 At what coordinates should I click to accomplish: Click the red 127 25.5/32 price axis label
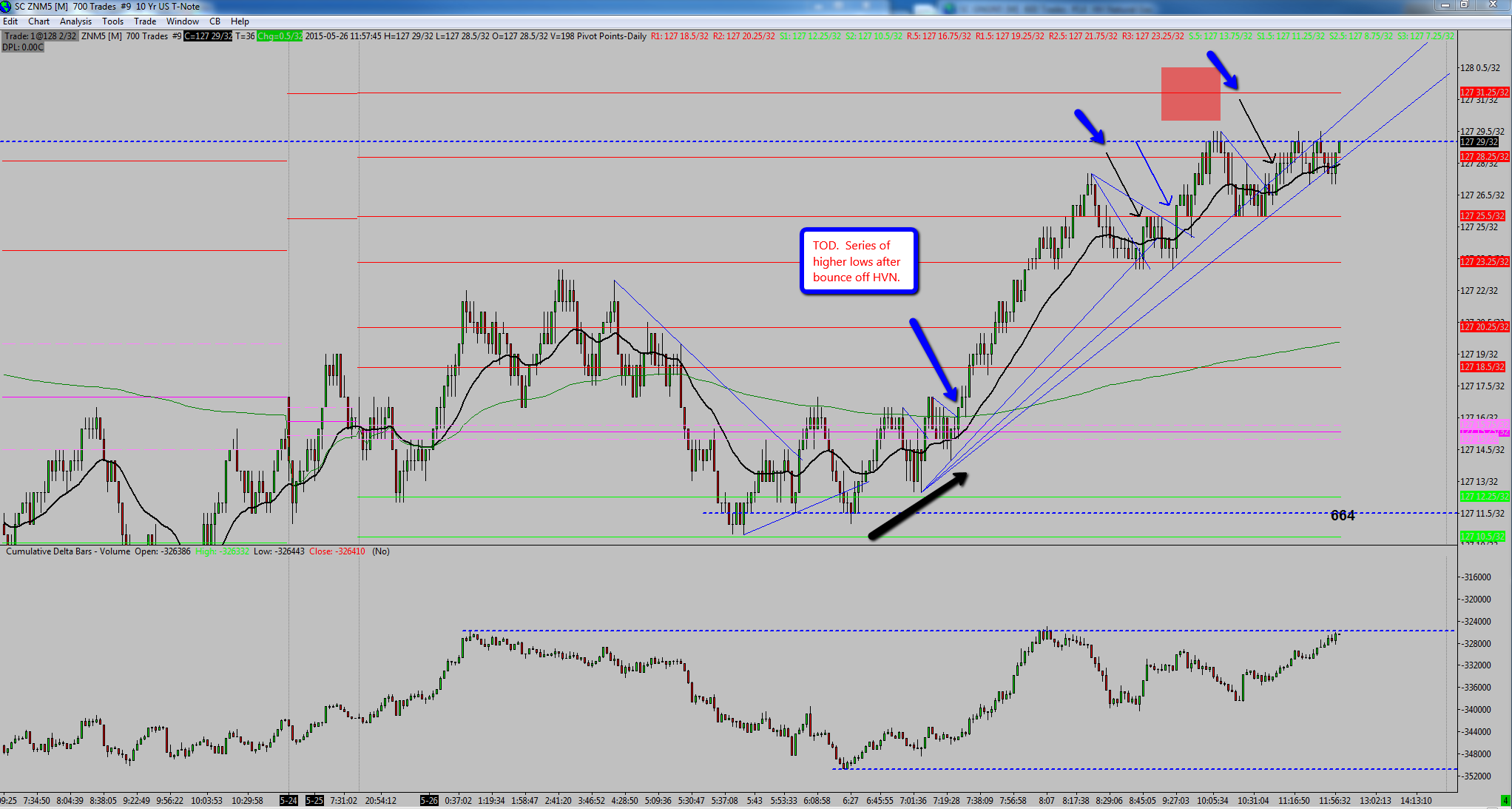1482,216
